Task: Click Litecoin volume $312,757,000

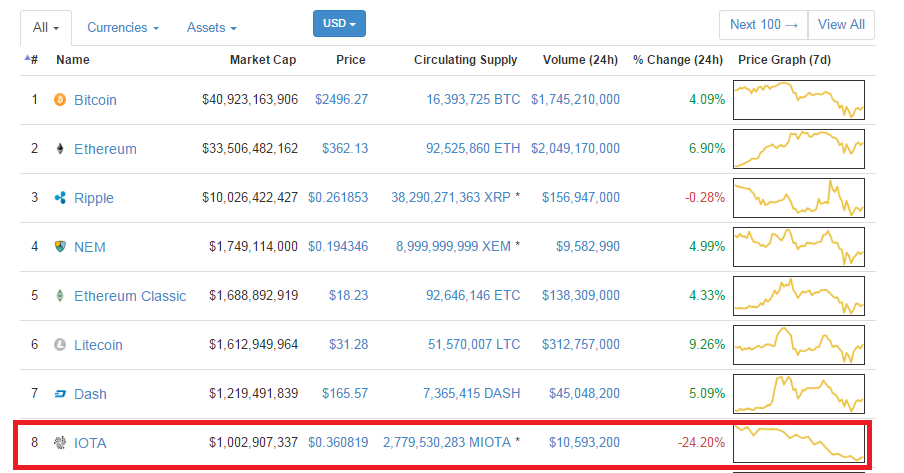Action: pos(581,344)
